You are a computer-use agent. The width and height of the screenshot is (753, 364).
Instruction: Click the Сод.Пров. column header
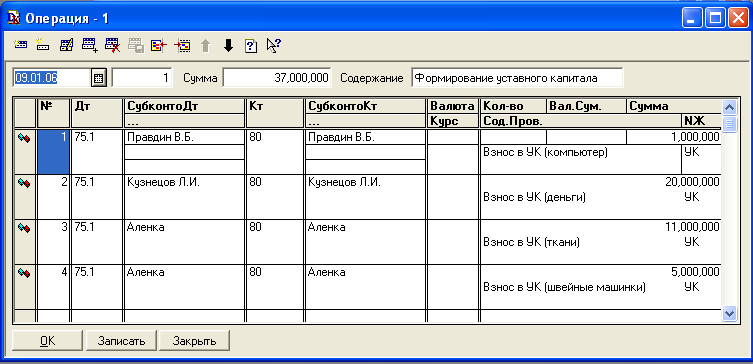coord(581,121)
